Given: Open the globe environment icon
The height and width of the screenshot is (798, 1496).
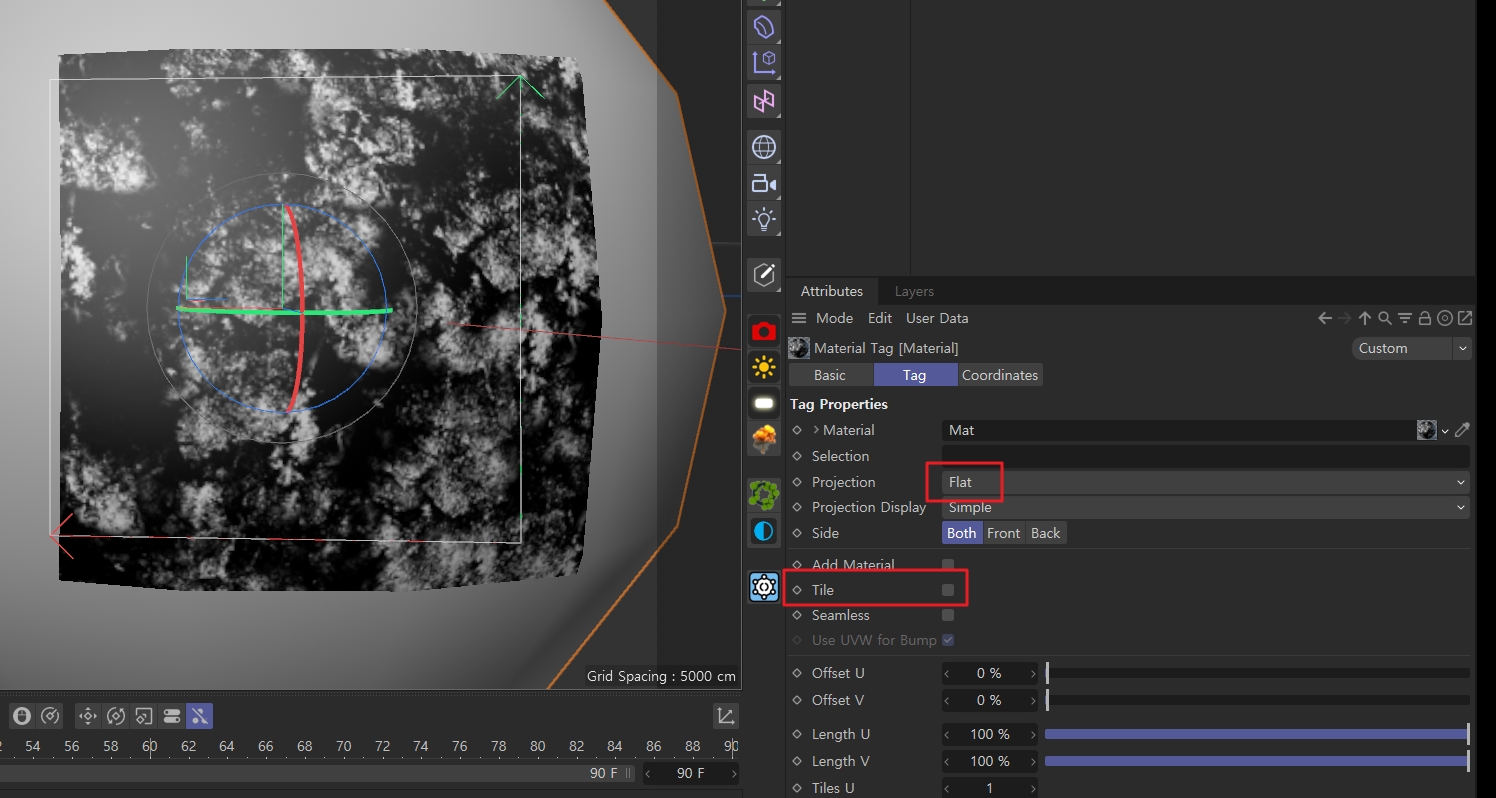Looking at the screenshot, I should coord(764,147).
